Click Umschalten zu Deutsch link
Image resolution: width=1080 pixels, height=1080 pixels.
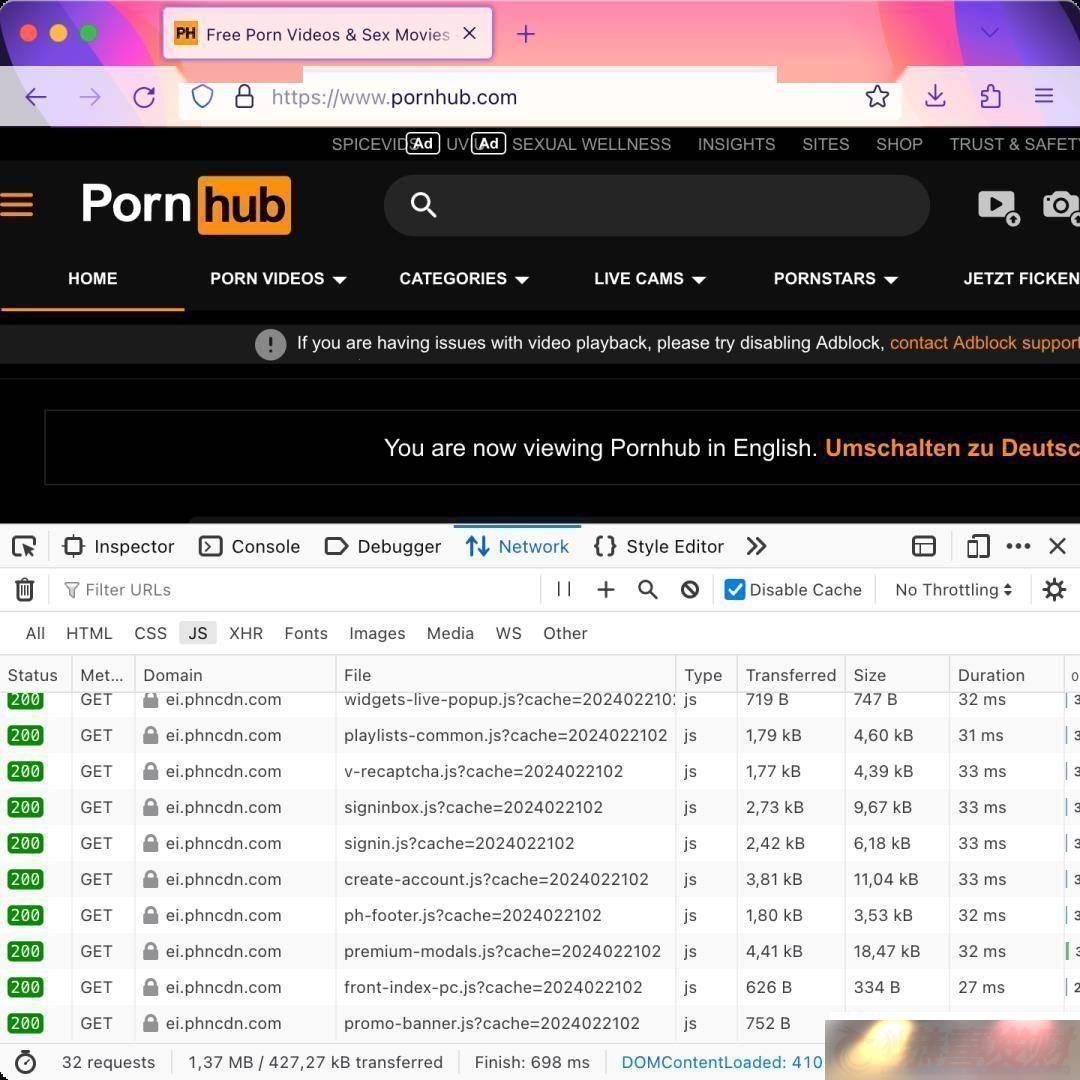pos(952,448)
